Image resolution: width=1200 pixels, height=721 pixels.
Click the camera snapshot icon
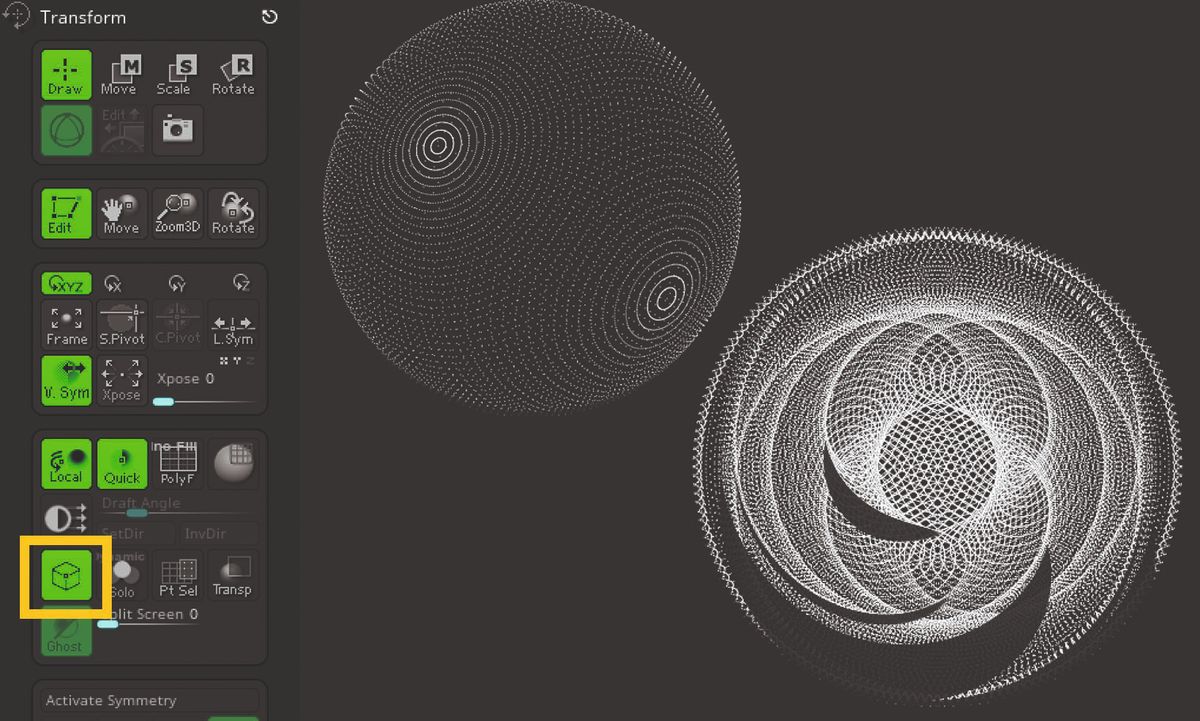[x=177, y=129]
